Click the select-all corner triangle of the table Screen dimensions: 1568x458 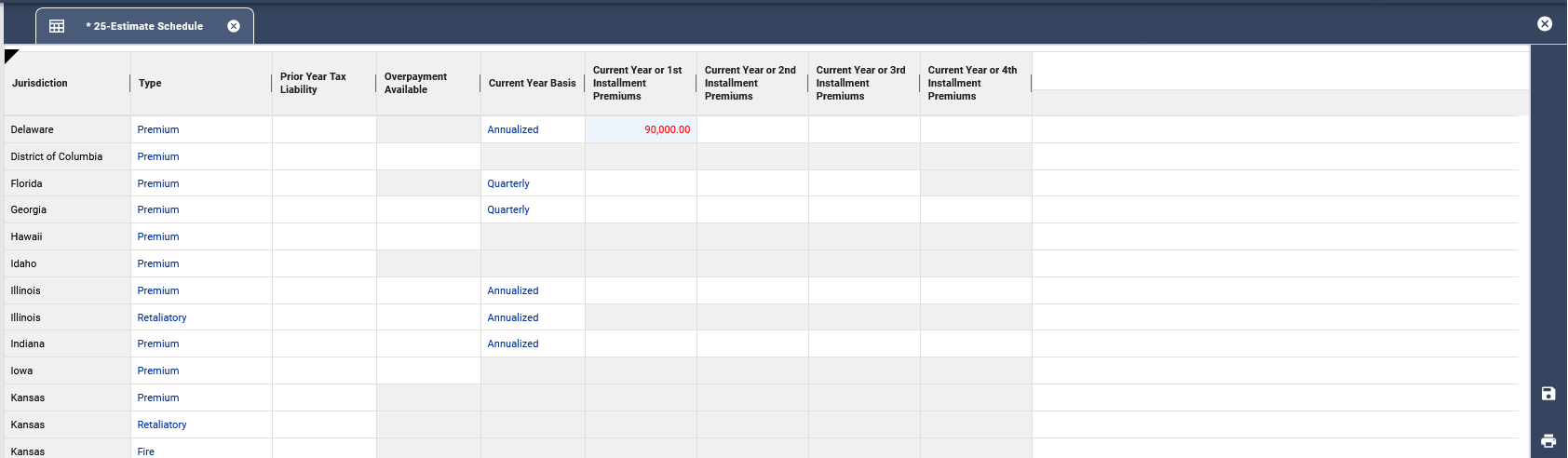11,56
